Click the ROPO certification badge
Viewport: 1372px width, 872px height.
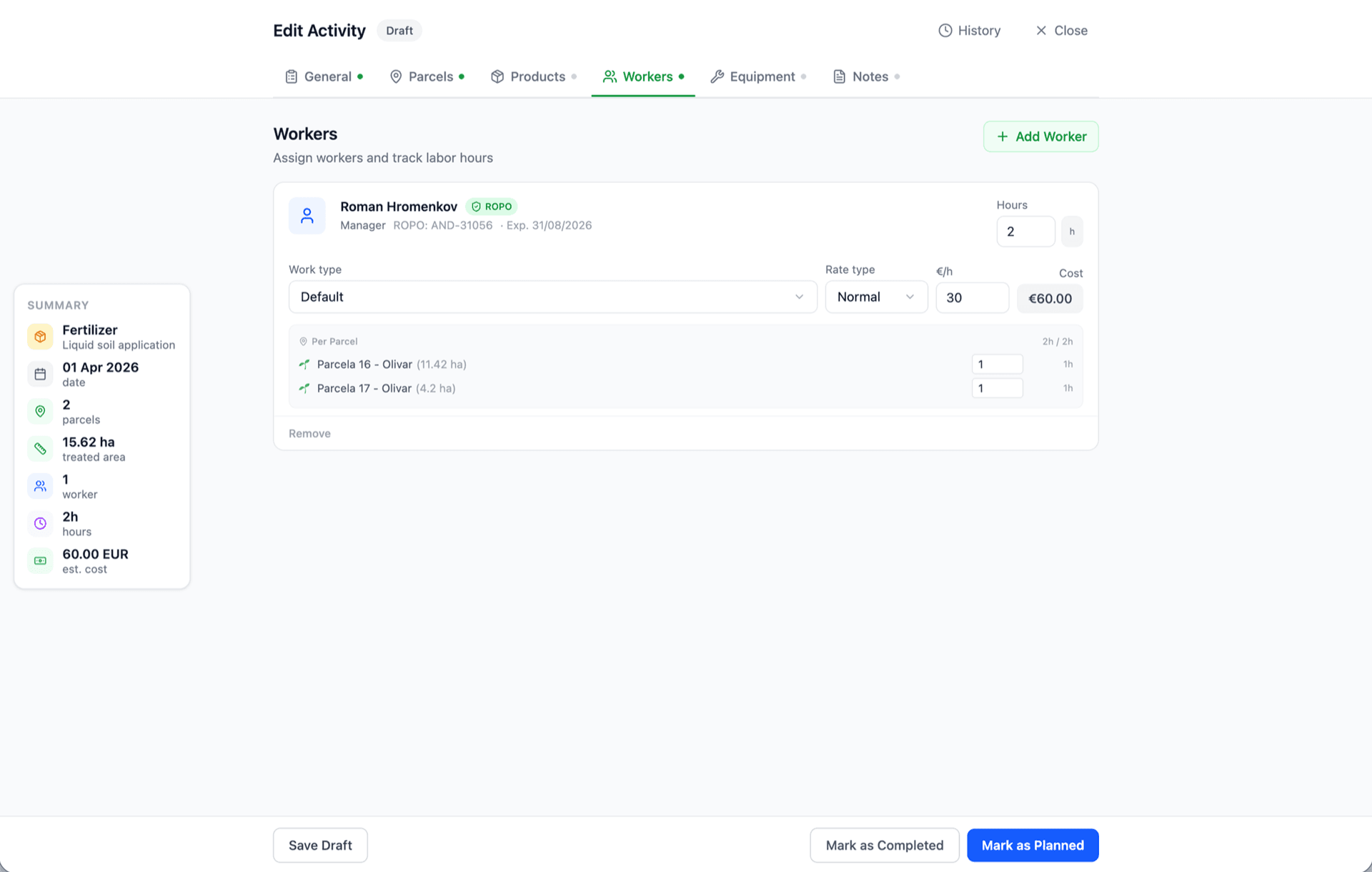point(492,207)
